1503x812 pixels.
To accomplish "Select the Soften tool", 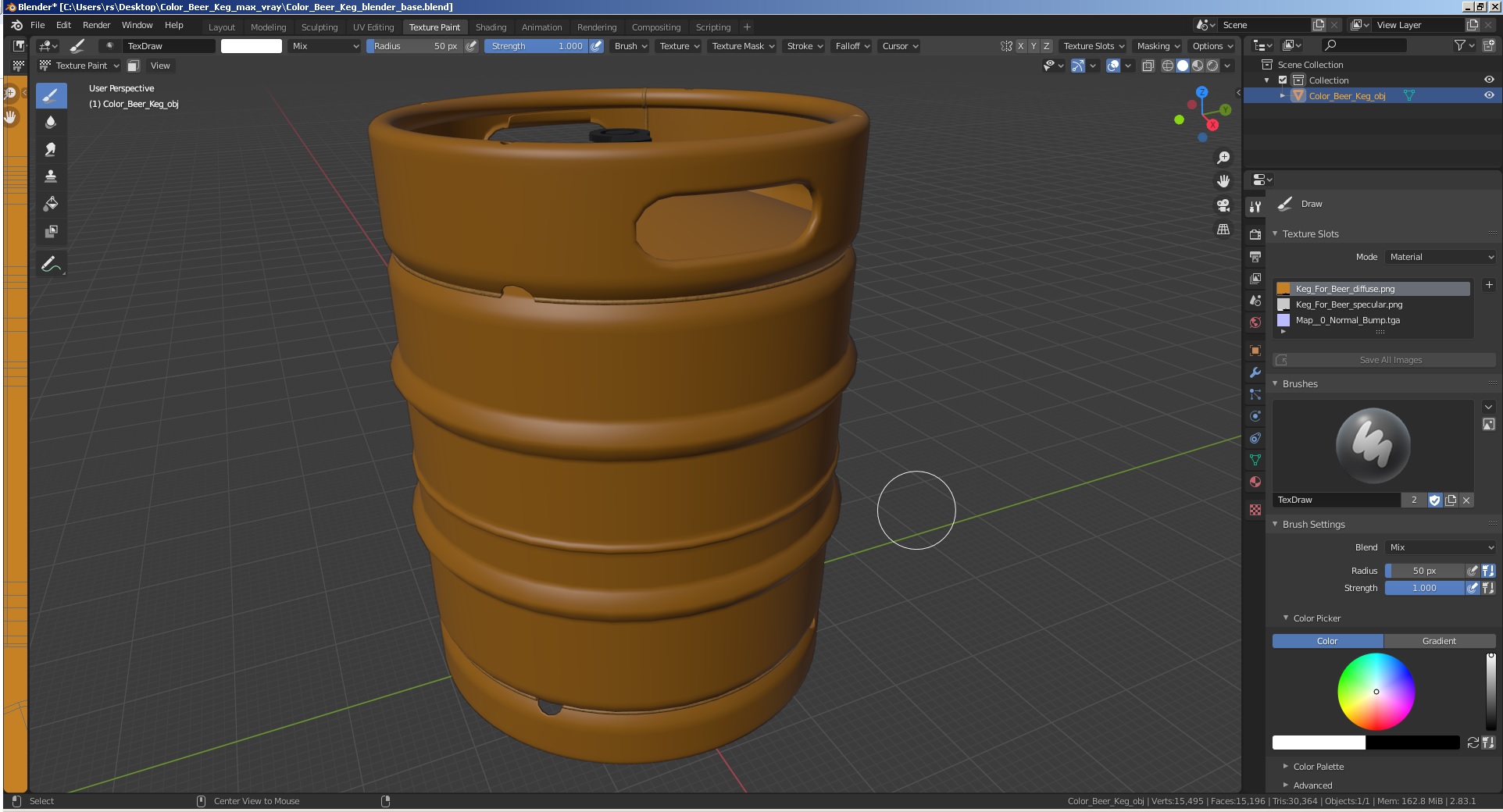I will [51, 123].
